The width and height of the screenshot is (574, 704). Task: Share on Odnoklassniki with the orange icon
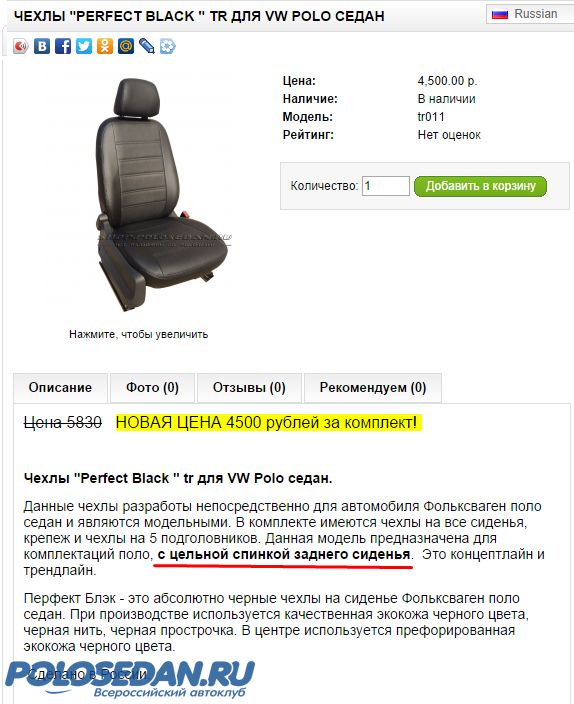[105, 46]
